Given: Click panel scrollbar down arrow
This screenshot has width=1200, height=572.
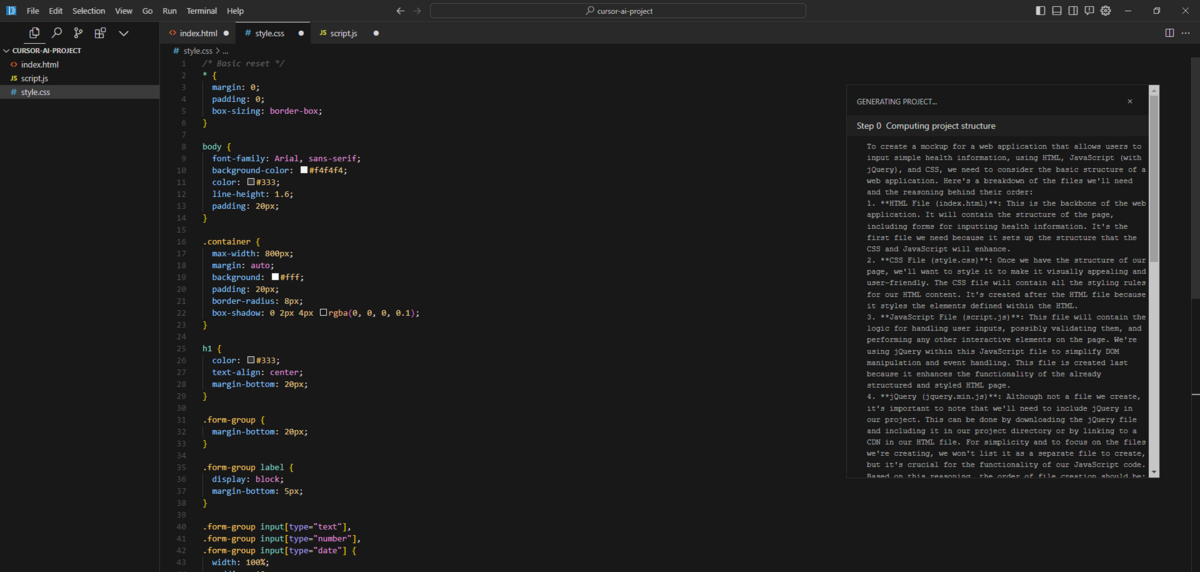Looking at the screenshot, I should coord(1154,472).
